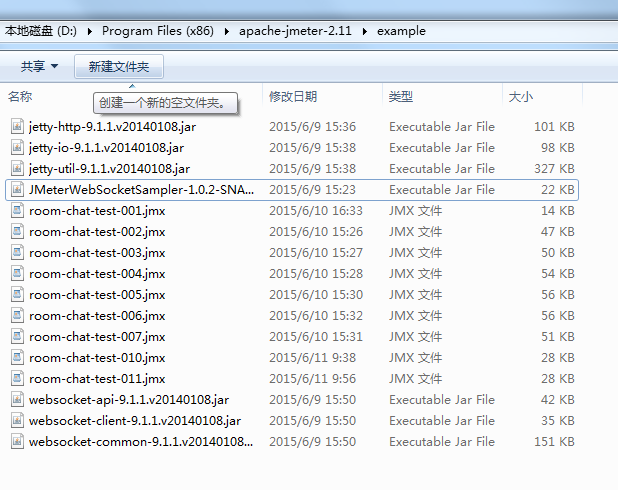Screen dimensions: 618x490
Task: Select file jetty-io-9.1.1.v20140108.jar
Action: [106, 148]
